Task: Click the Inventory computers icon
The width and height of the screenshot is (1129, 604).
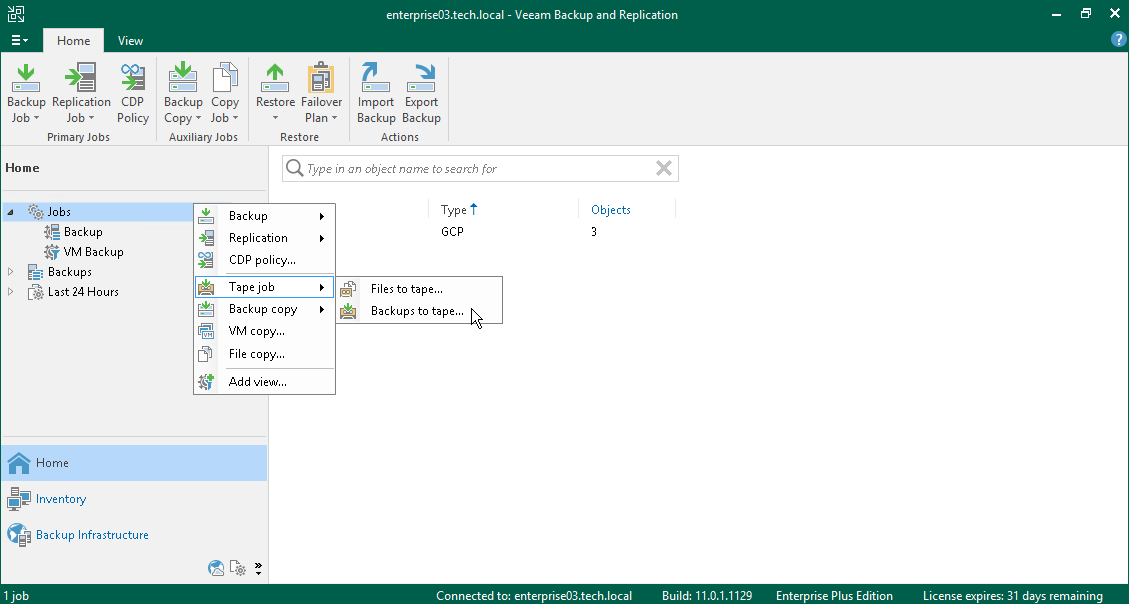Action: pyautogui.click(x=19, y=499)
